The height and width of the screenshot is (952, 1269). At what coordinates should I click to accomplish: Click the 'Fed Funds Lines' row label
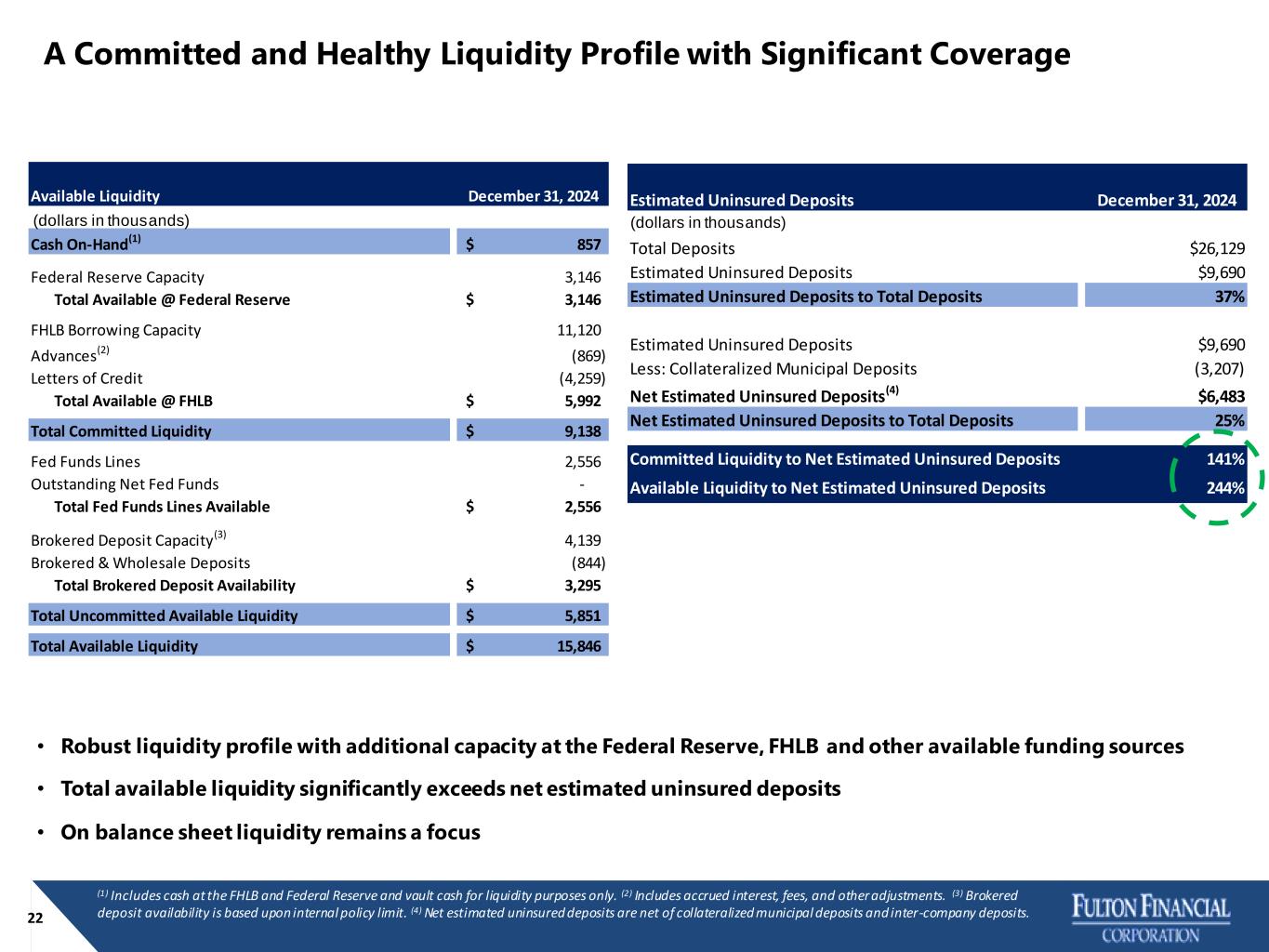(x=86, y=461)
